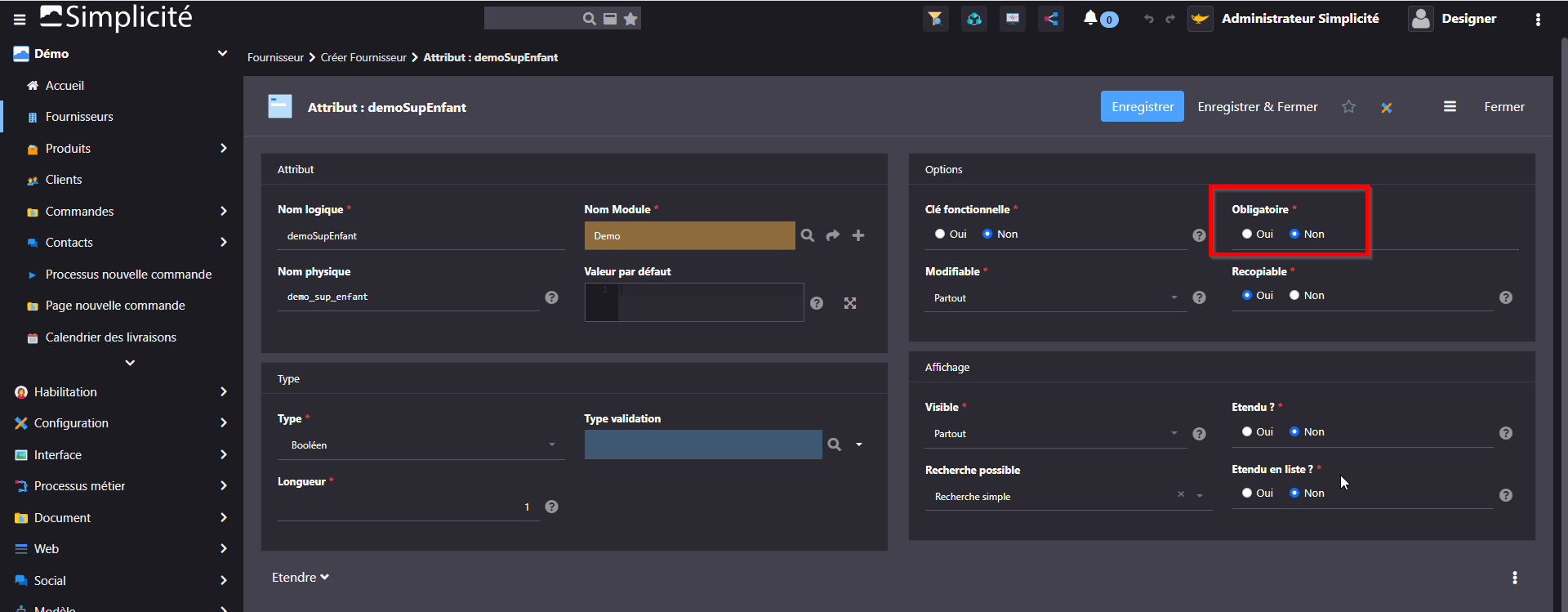This screenshot has width=1568, height=612.
Task: Click the filter funnel icon in header
Action: coord(936,18)
